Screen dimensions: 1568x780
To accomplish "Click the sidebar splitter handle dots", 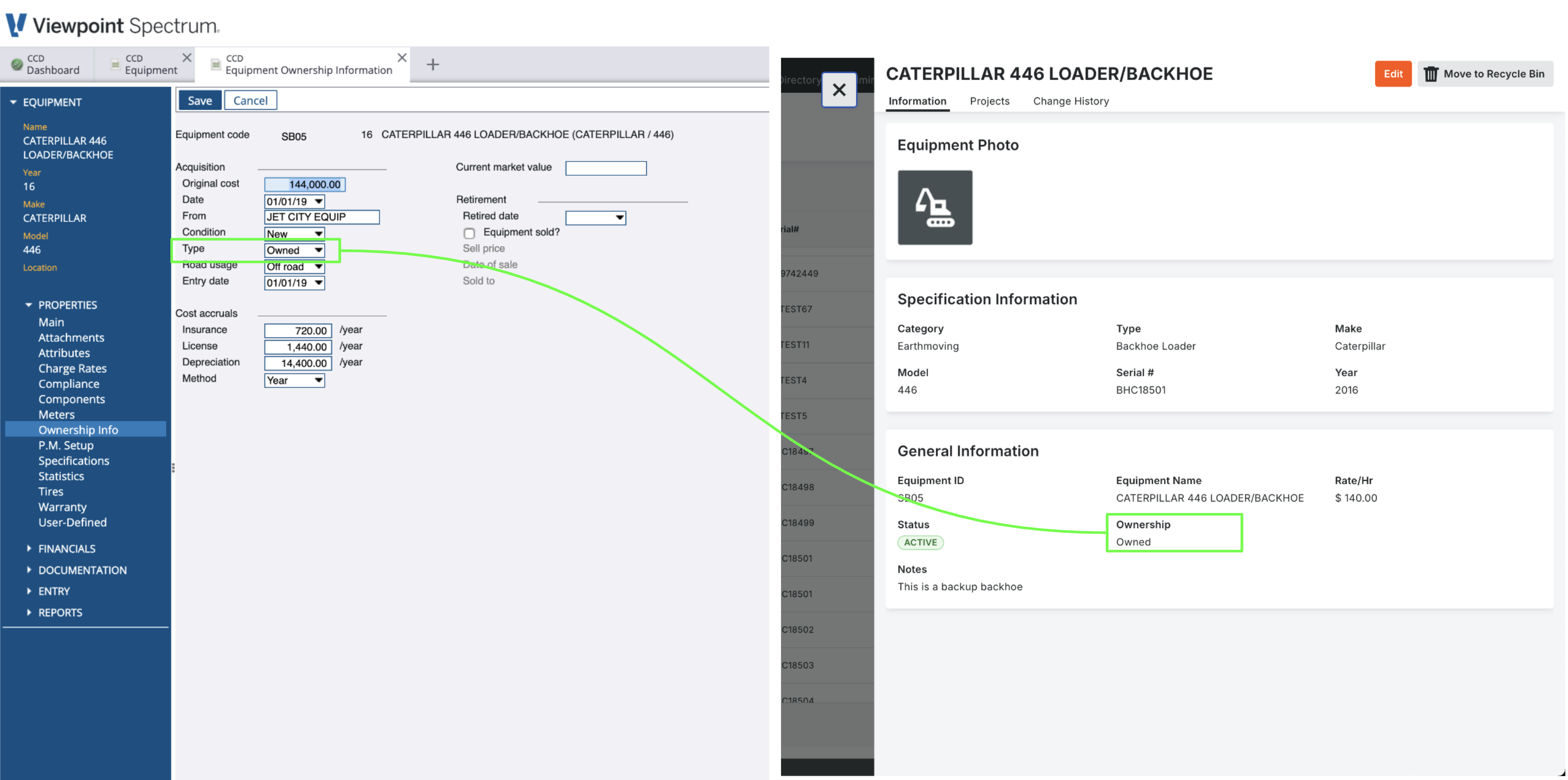I will click(x=173, y=468).
